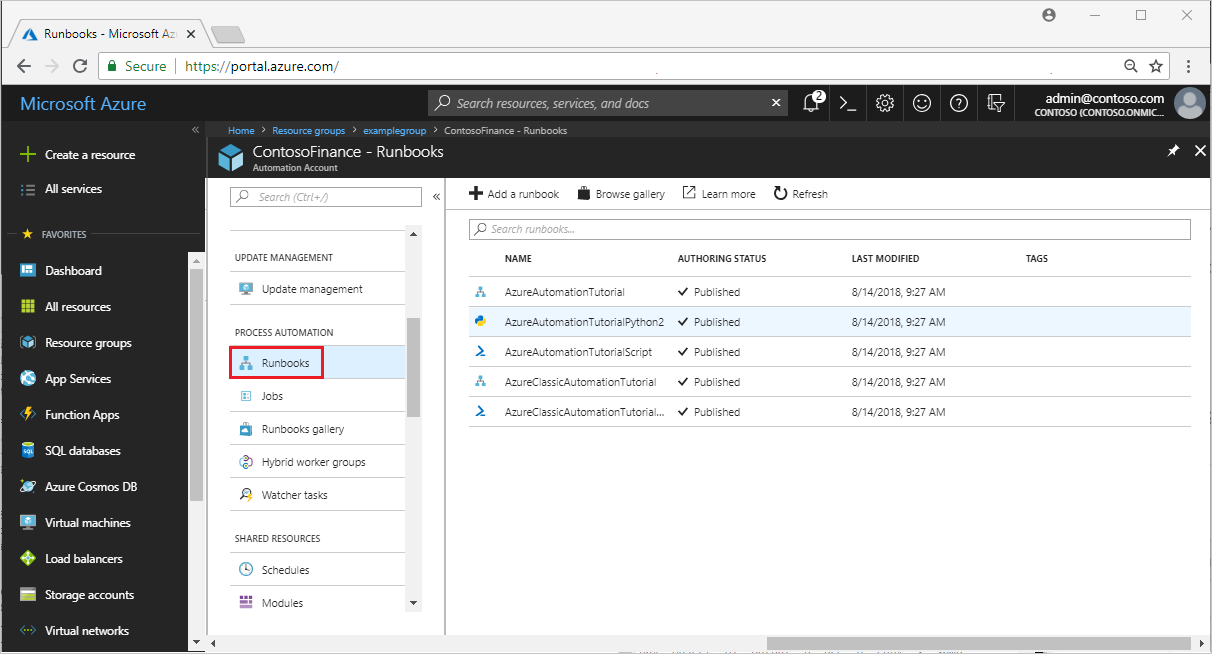Click Resource groups breadcrumb link

tap(308, 131)
